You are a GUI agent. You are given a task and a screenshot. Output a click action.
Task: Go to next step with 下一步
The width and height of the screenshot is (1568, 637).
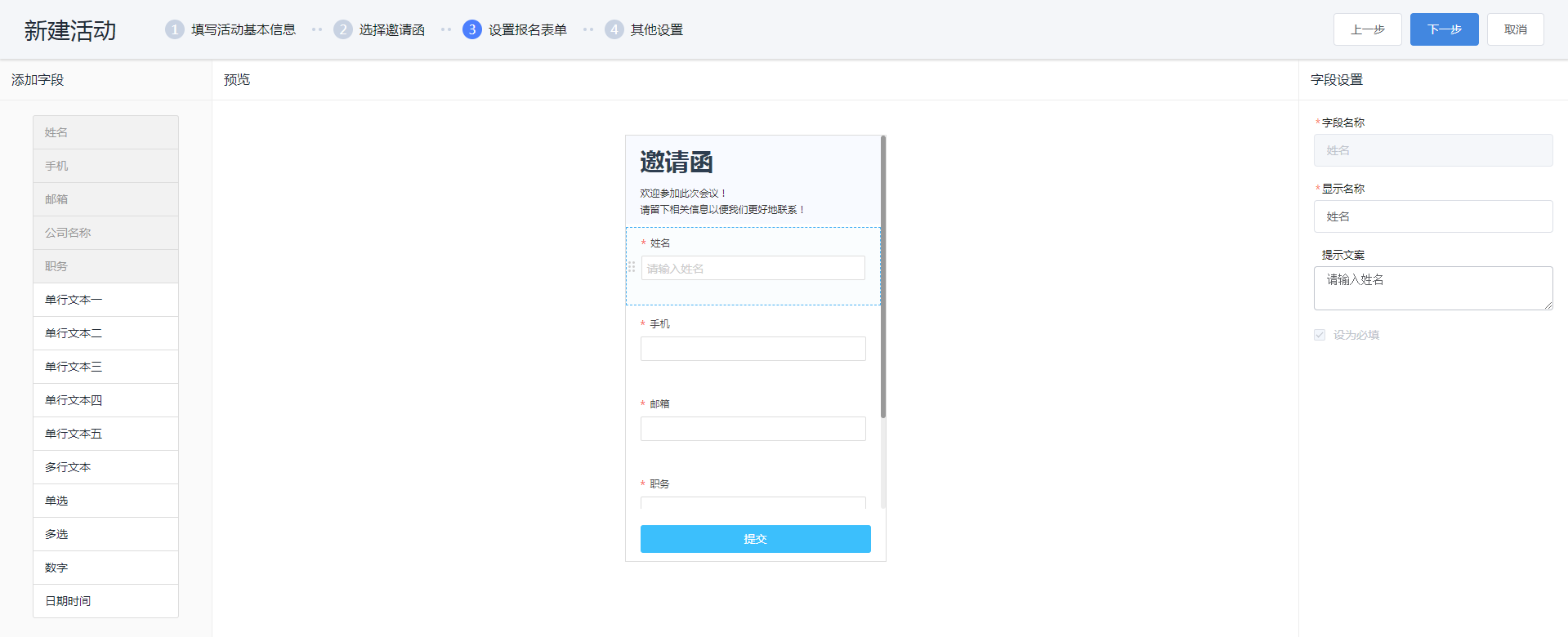(x=1444, y=29)
